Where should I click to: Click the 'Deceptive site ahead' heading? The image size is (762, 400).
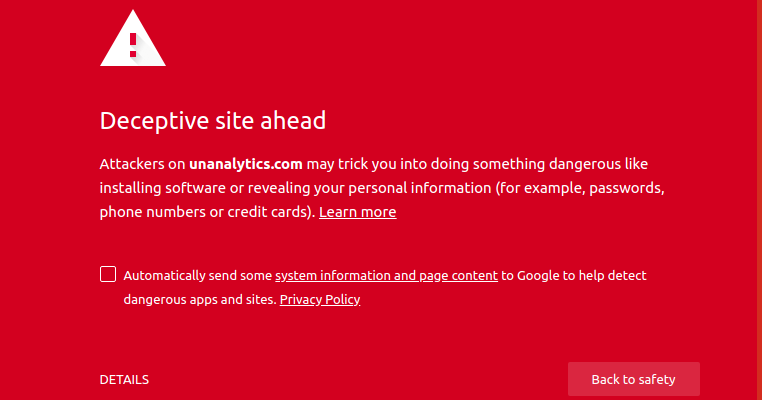[213, 121]
